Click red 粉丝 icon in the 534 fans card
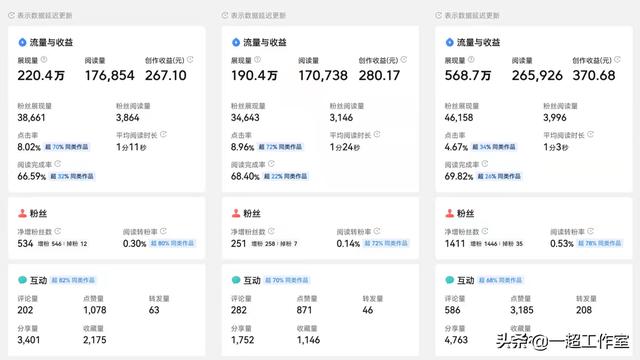The image size is (640, 360). [22, 213]
